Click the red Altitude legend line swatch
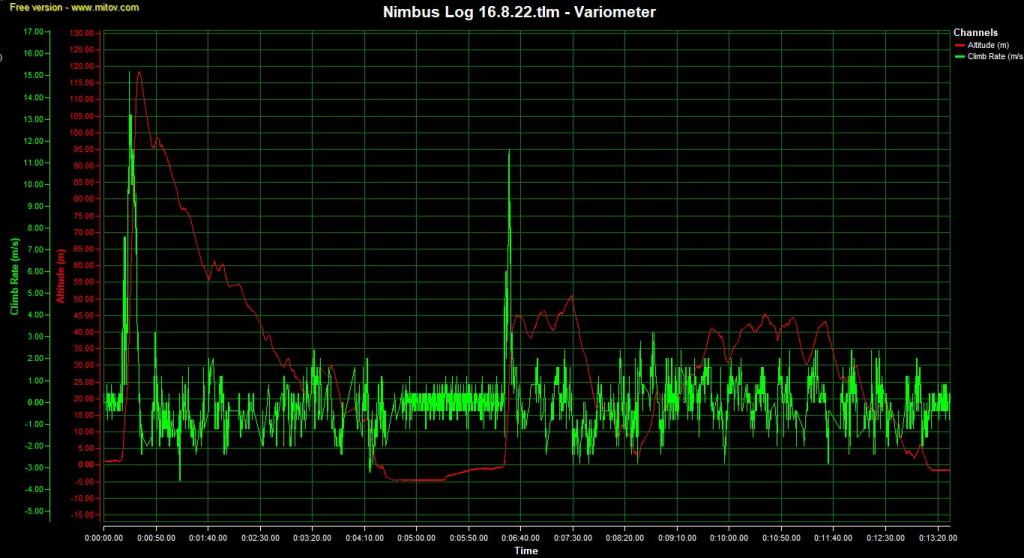1024x558 pixels. [961, 45]
